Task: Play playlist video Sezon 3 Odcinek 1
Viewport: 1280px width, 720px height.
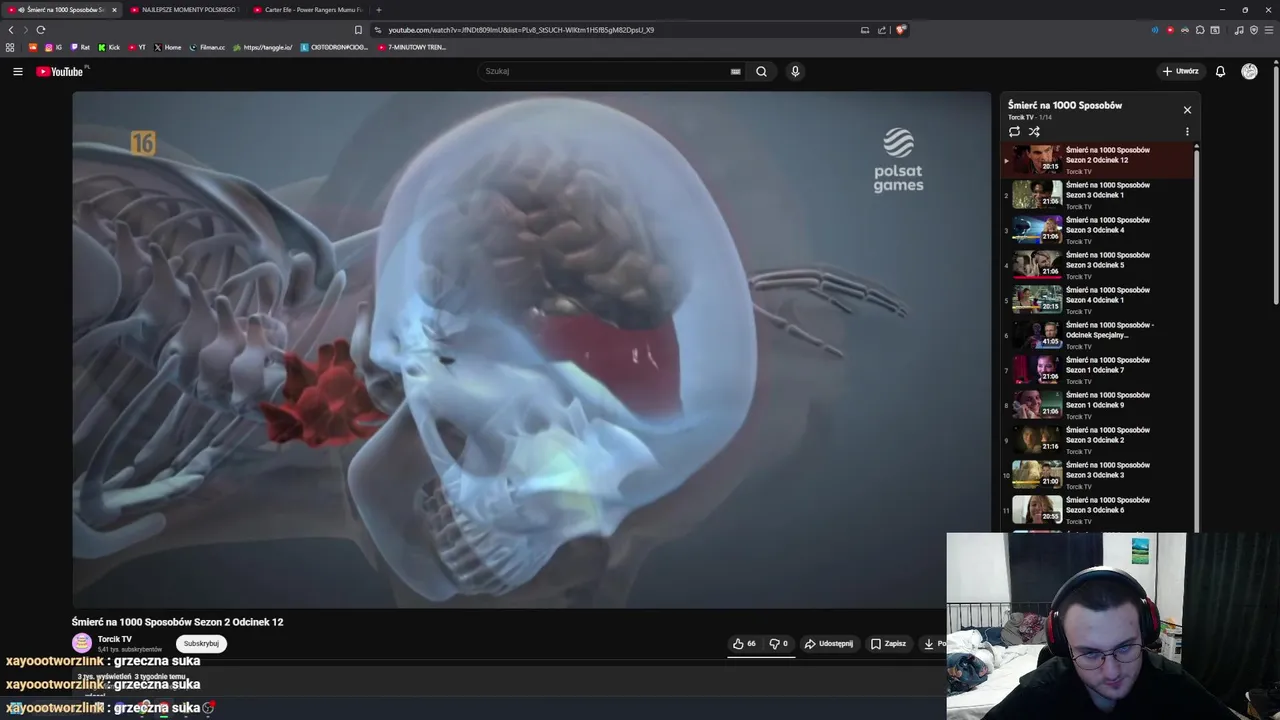Action: tap(1097, 195)
